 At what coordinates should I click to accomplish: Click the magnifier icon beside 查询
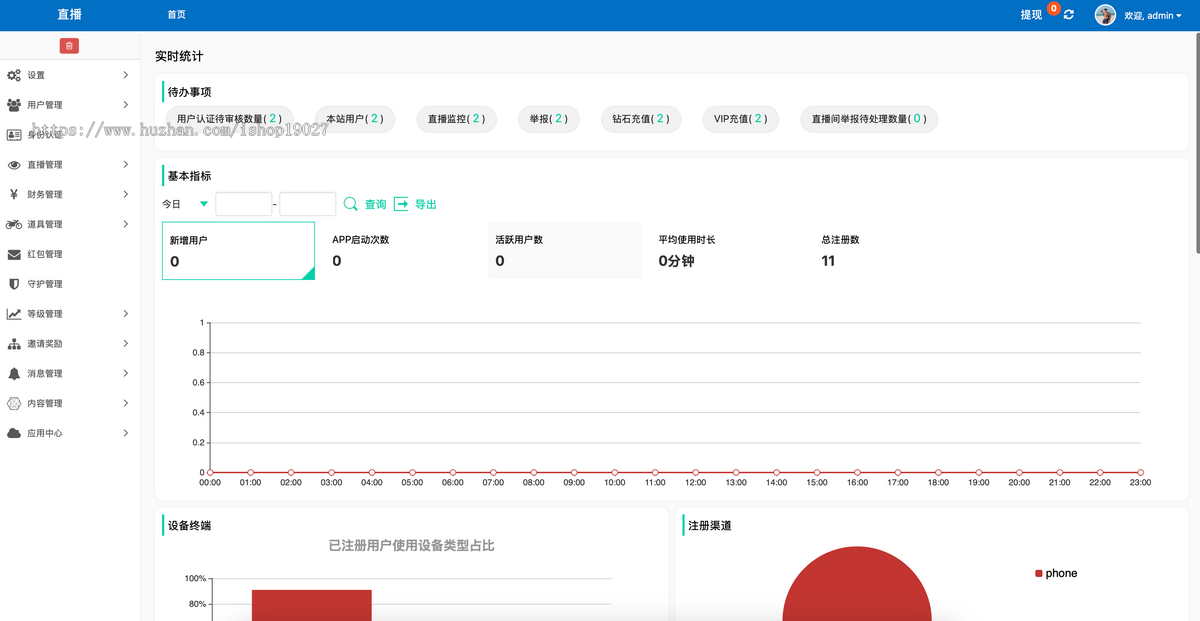coord(351,204)
